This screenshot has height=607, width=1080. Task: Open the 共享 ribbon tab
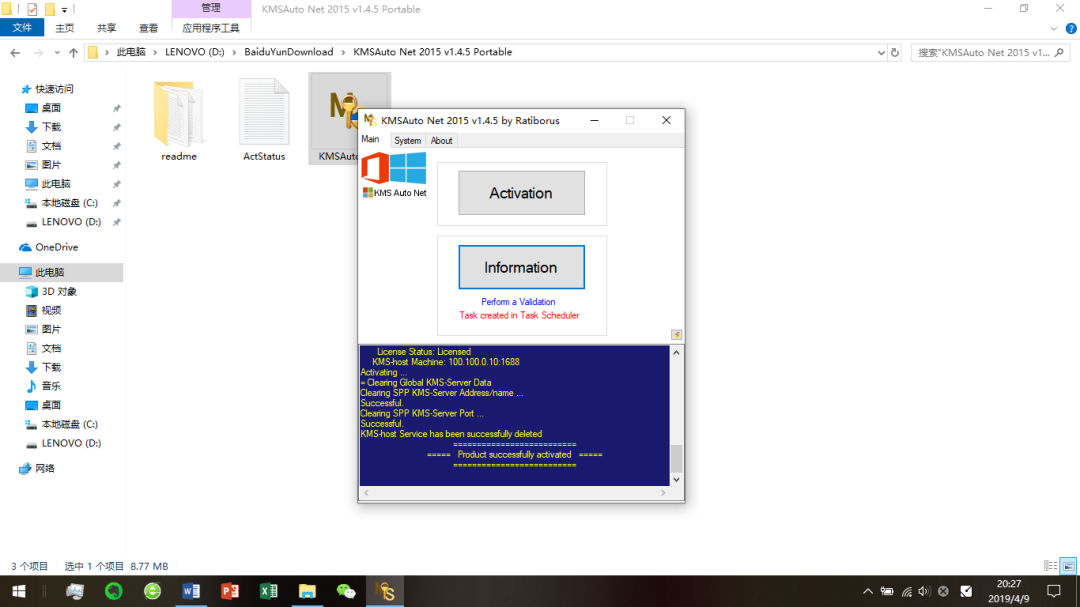coord(106,28)
